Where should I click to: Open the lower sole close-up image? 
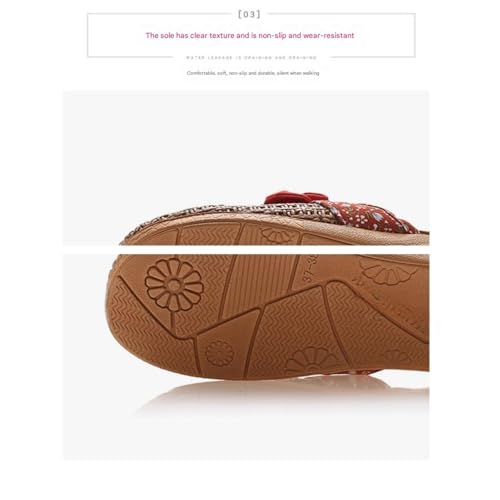[x=246, y=357]
